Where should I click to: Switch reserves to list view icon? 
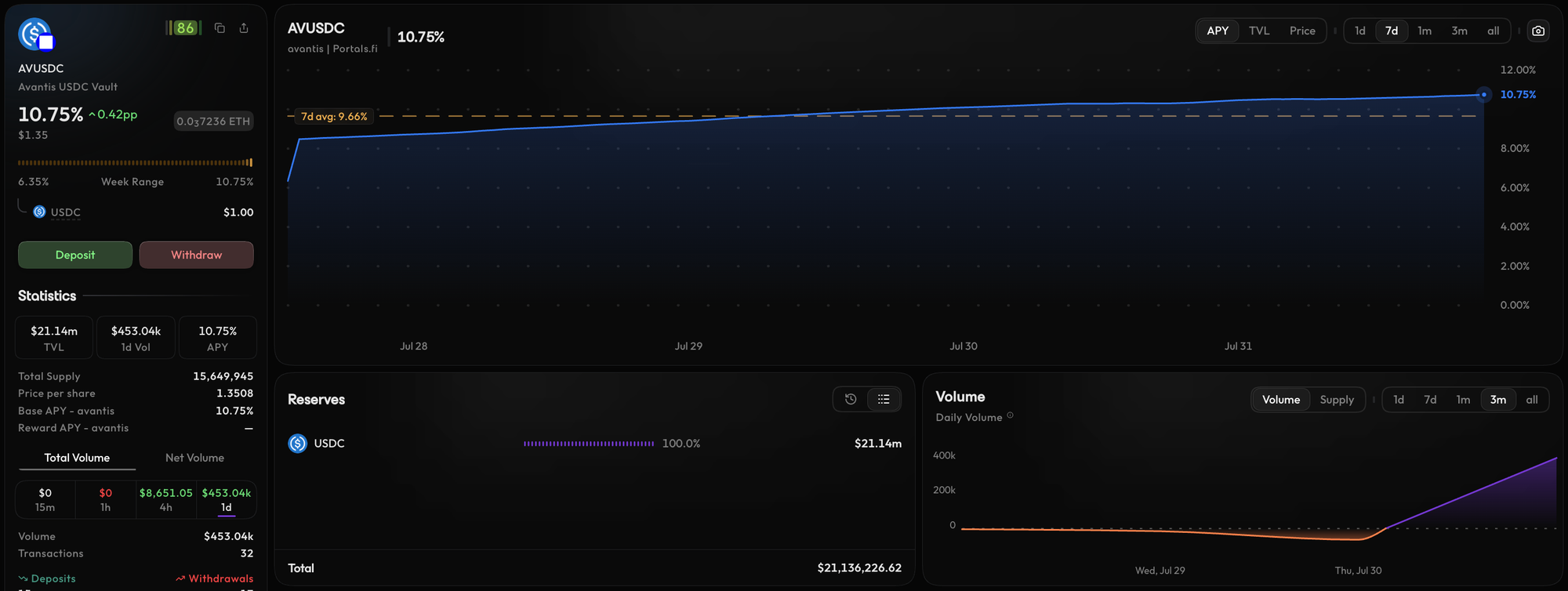pos(884,399)
